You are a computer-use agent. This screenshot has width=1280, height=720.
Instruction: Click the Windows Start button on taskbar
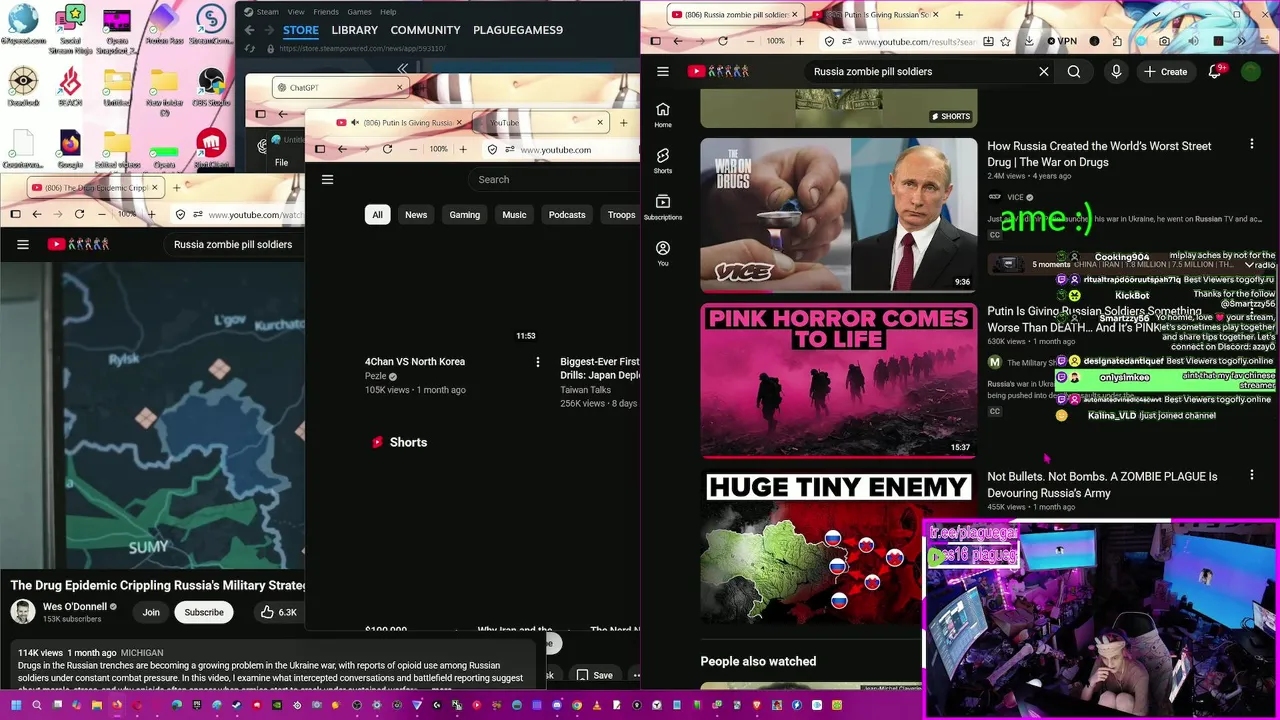16,705
